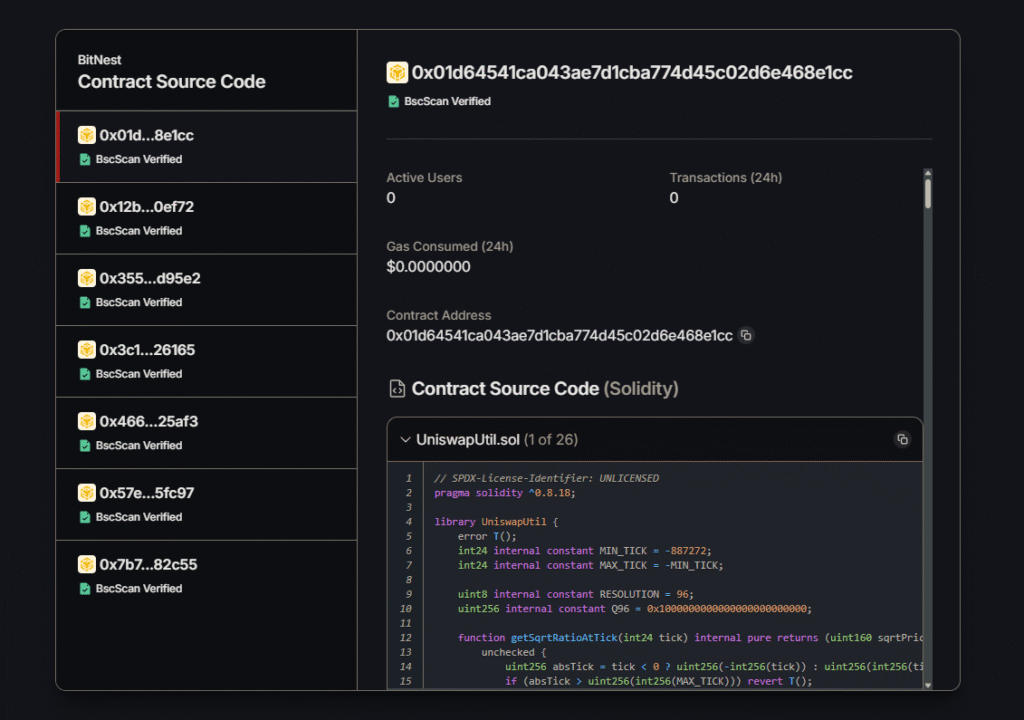Click the full address heading 0x01d64541ca...e1cc

(x=632, y=73)
